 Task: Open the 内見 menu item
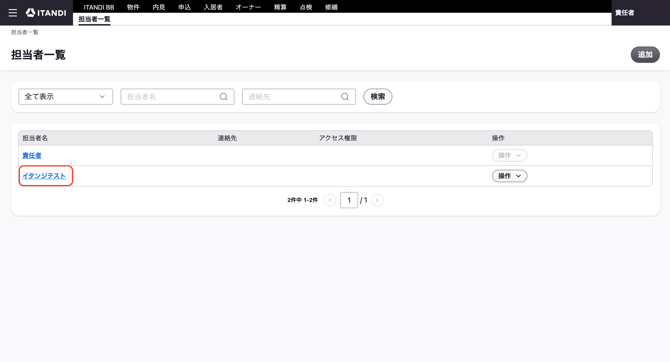159,7
